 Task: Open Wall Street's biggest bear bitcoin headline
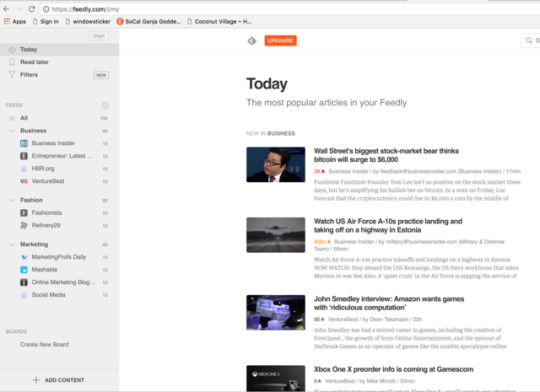coord(386,155)
